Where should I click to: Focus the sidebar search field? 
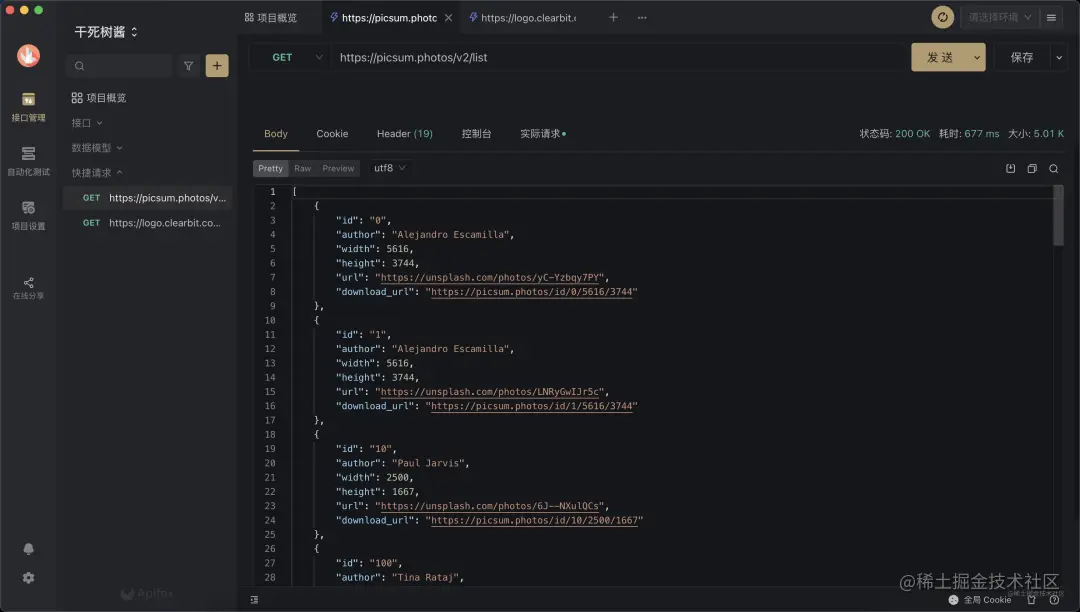(119, 66)
